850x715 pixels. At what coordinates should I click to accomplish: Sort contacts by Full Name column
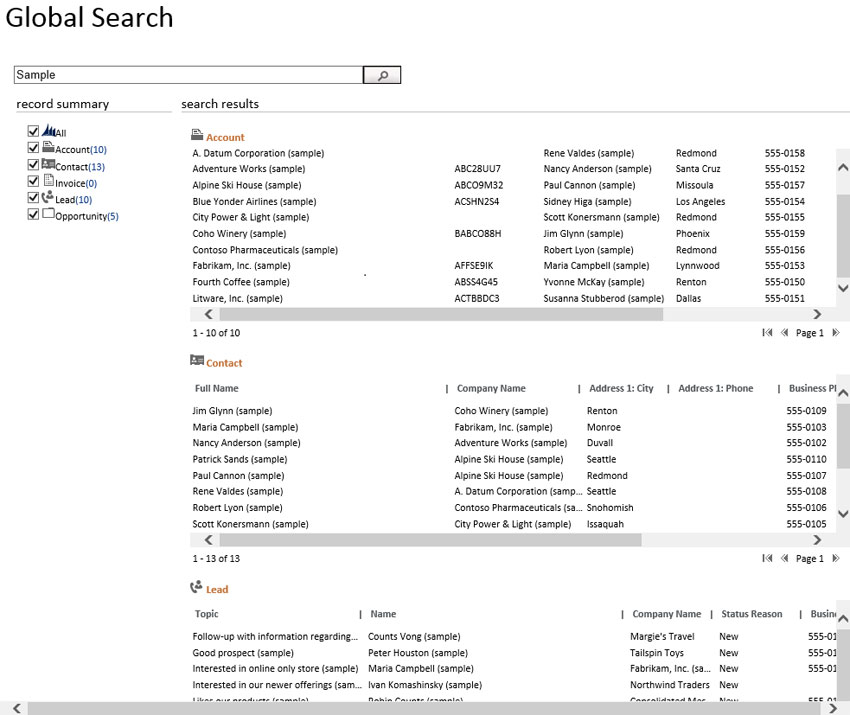pos(217,388)
